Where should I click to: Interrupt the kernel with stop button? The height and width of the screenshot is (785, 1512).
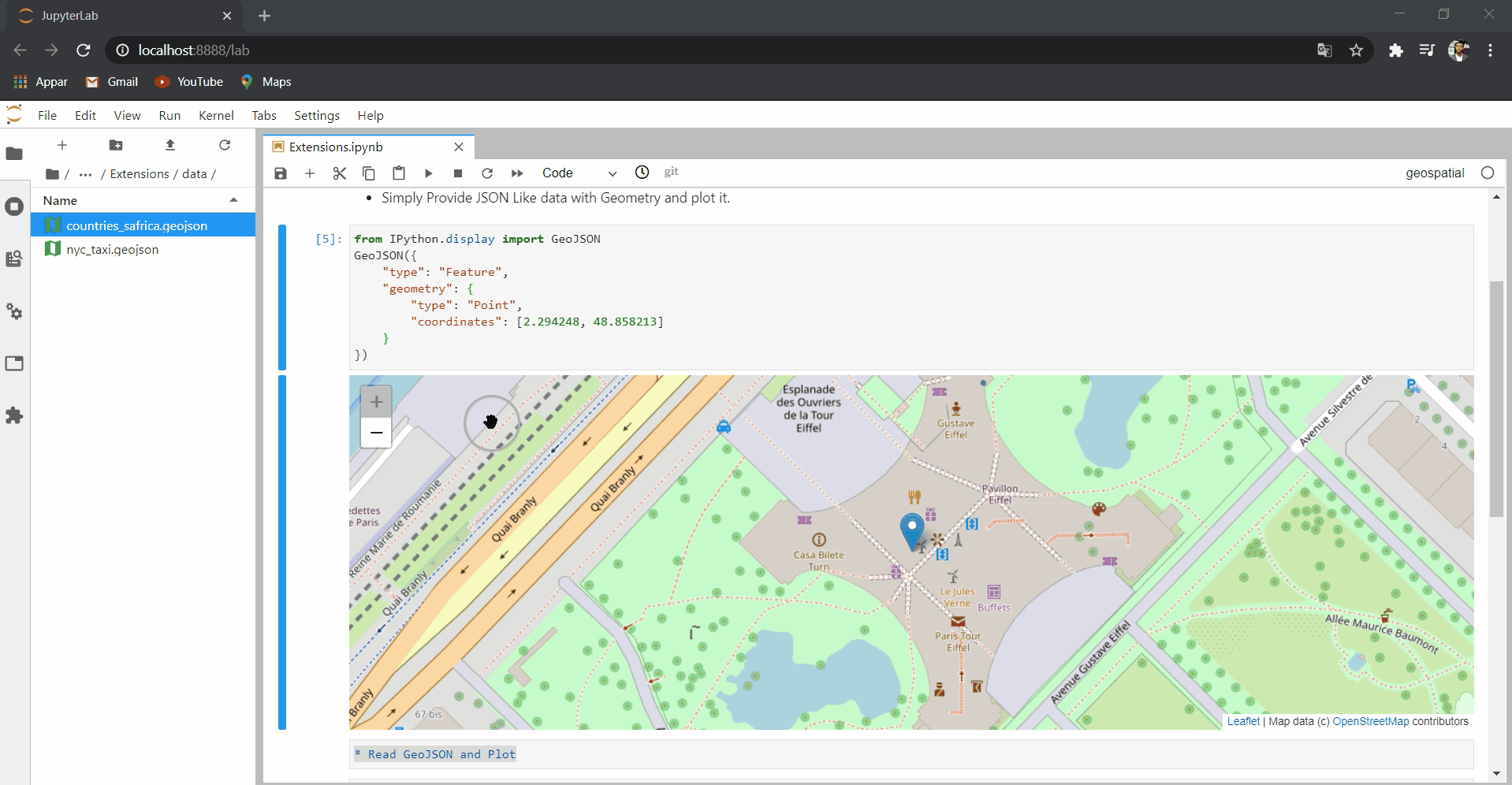(458, 173)
